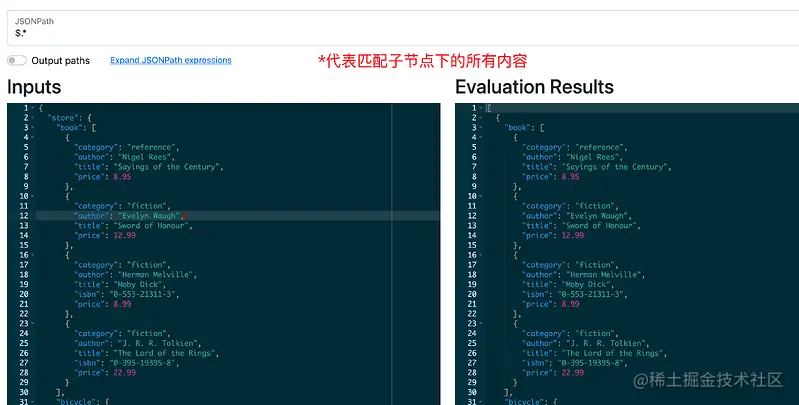Click price 8.95 in Evaluation Results
This screenshot has height=405, width=799.
pyautogui.click(x=570, y=177)
